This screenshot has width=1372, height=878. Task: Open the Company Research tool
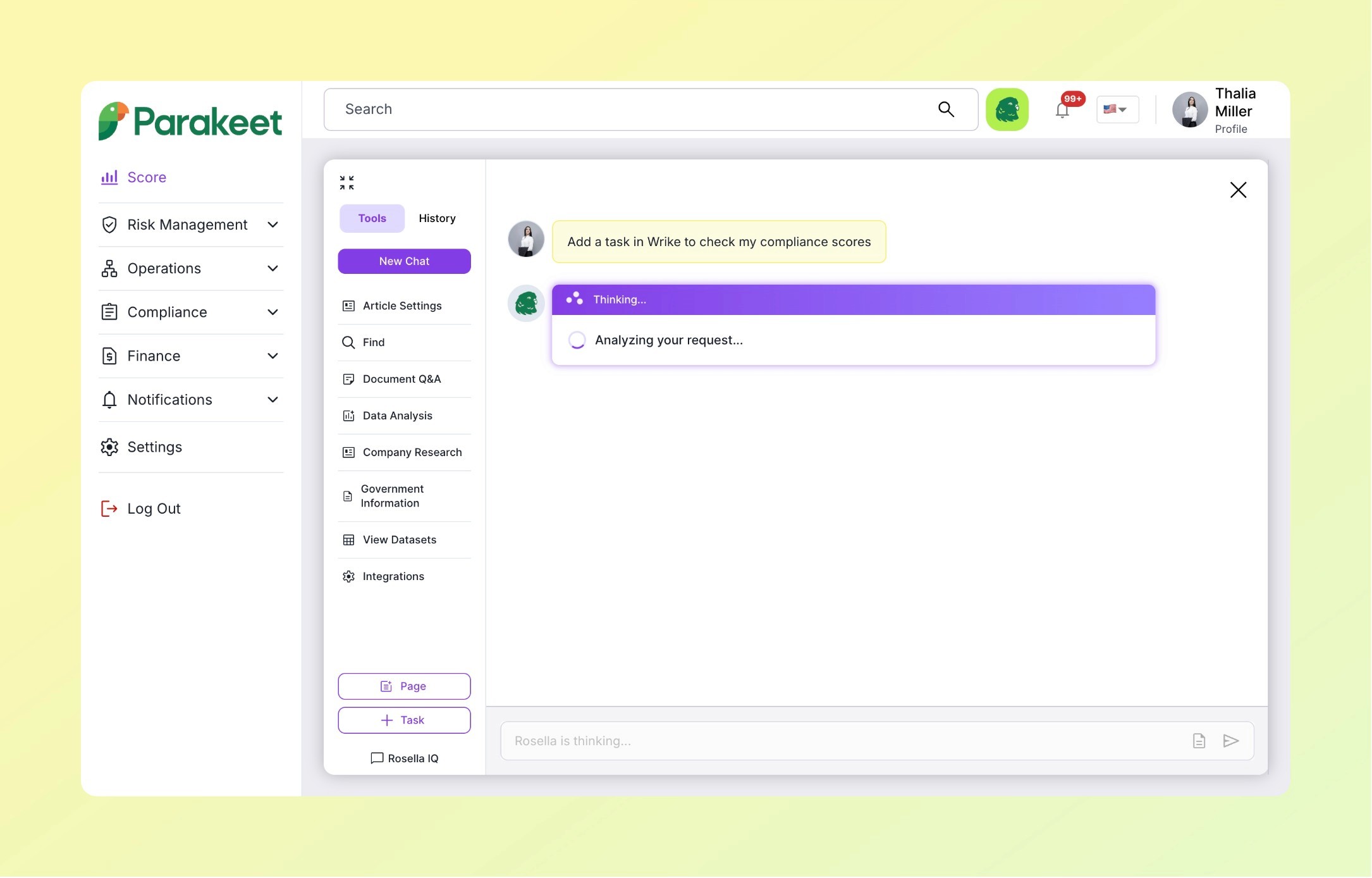pos(412,452)
